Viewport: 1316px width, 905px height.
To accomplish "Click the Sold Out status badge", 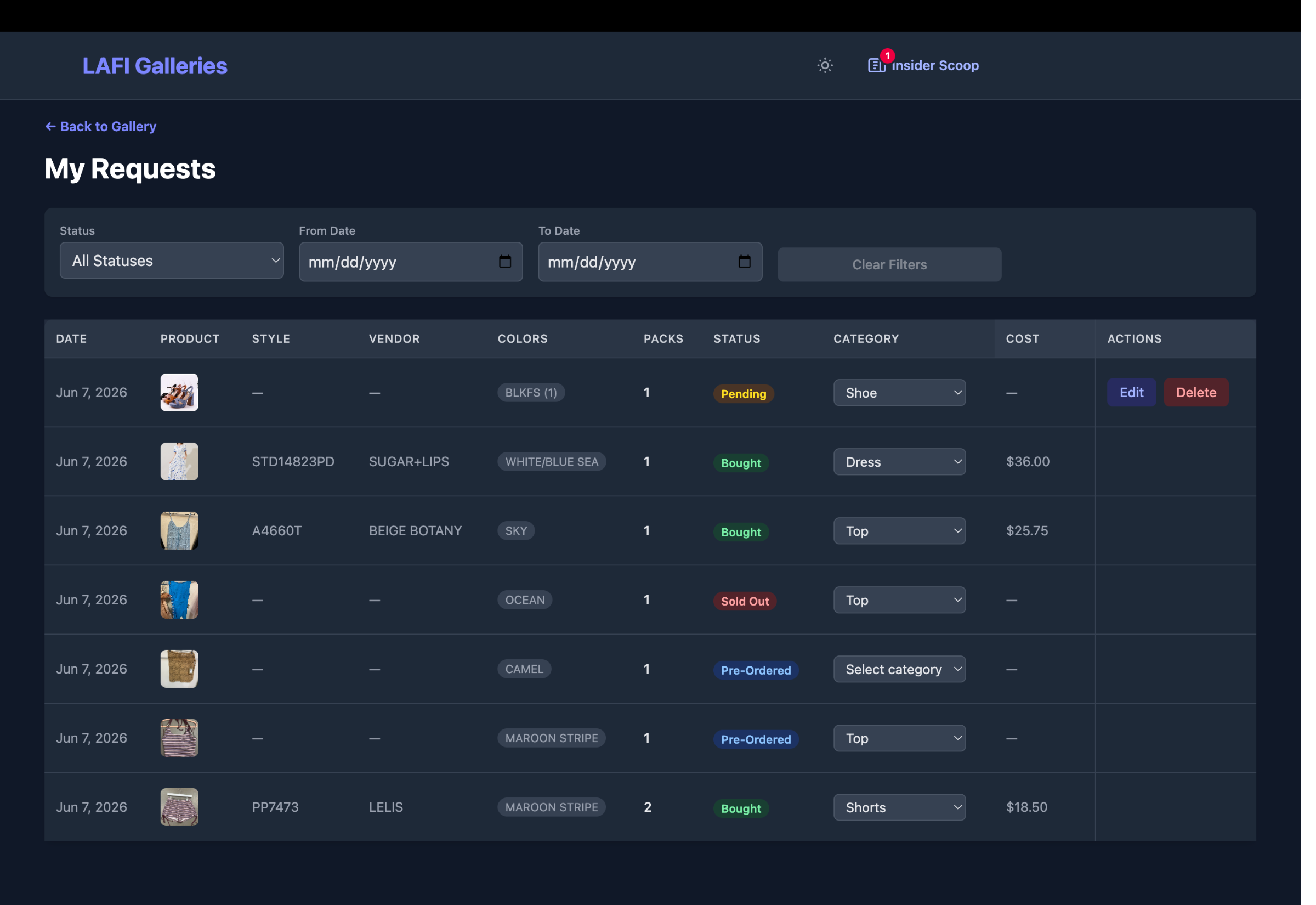I will coord(745,602).
